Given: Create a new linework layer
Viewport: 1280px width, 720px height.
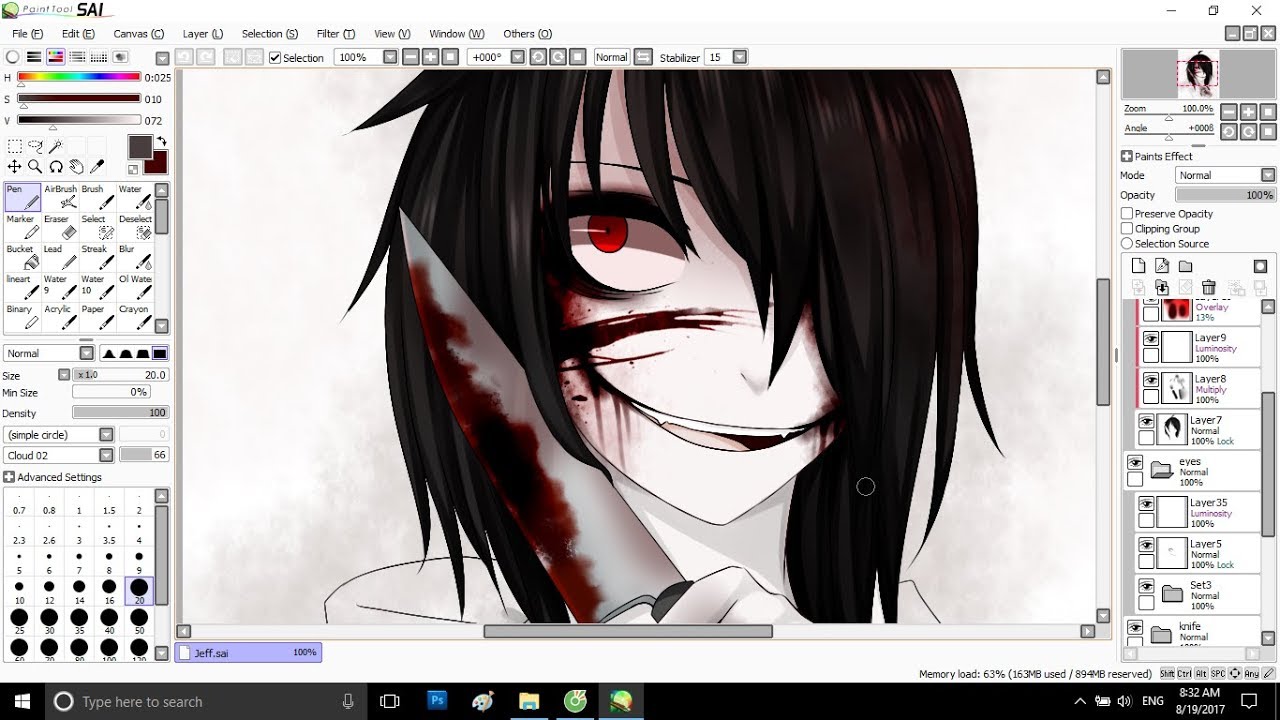Looking at the screenshot, I should coord(1162,266).
